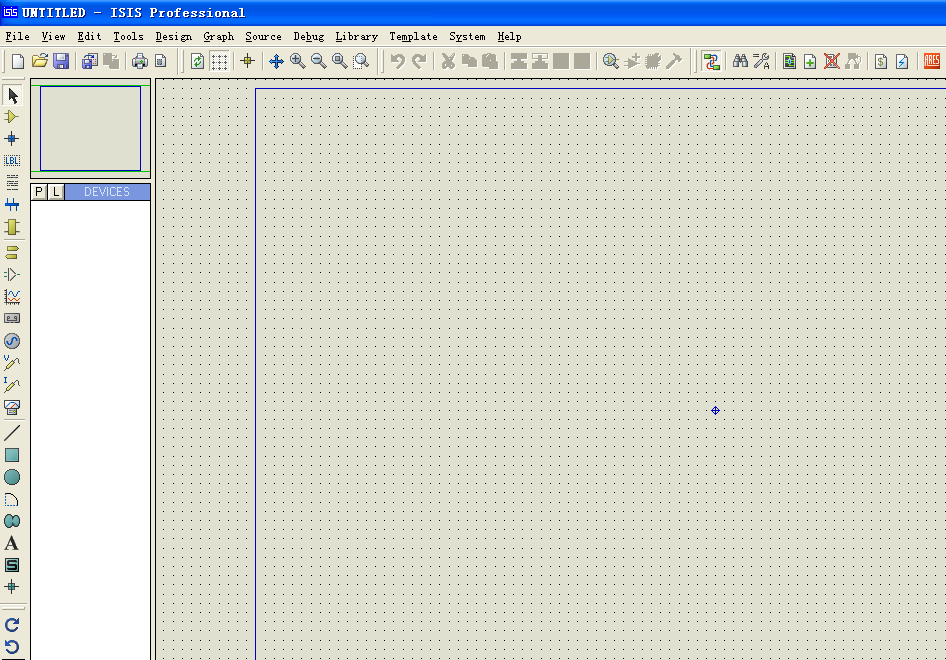Open the Edit menu

tap(89, 36)
